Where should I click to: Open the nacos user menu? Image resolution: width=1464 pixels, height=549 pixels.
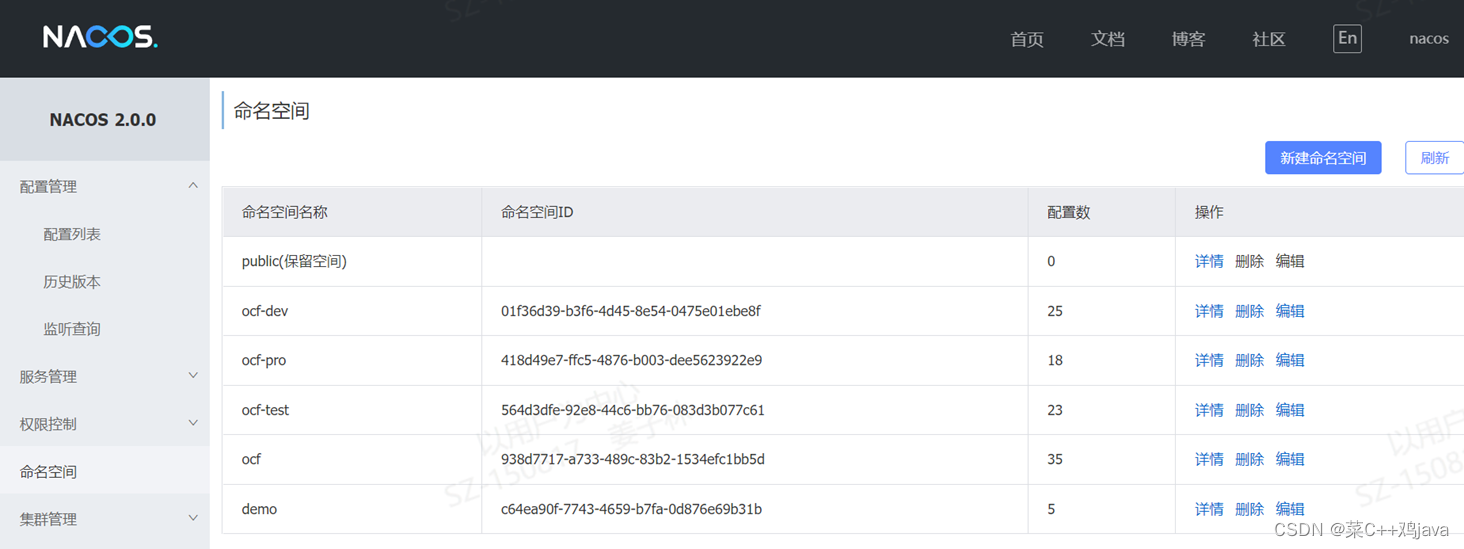(1429, 39)
